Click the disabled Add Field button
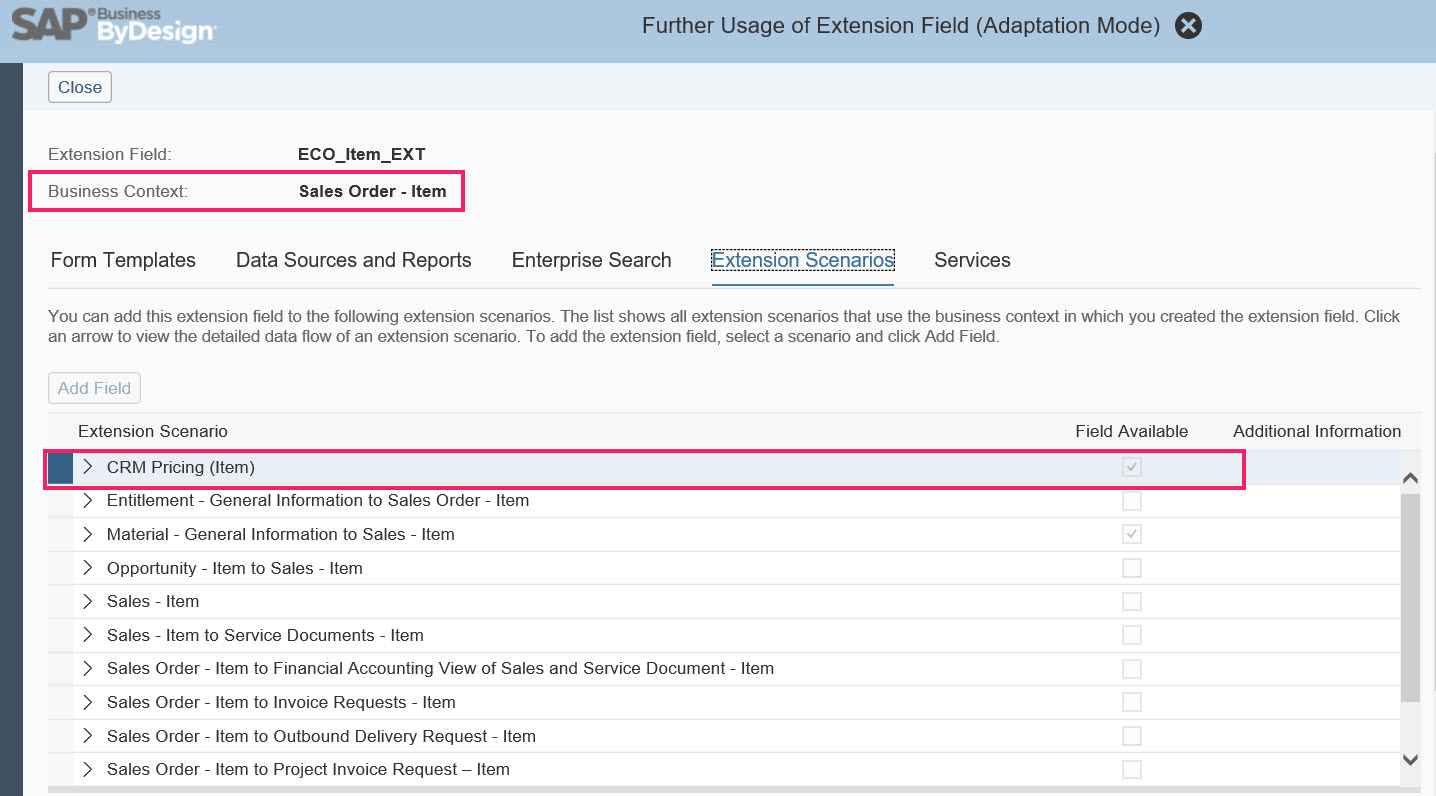The width and height of the screenshot is (1436, 796). (94, 388)
